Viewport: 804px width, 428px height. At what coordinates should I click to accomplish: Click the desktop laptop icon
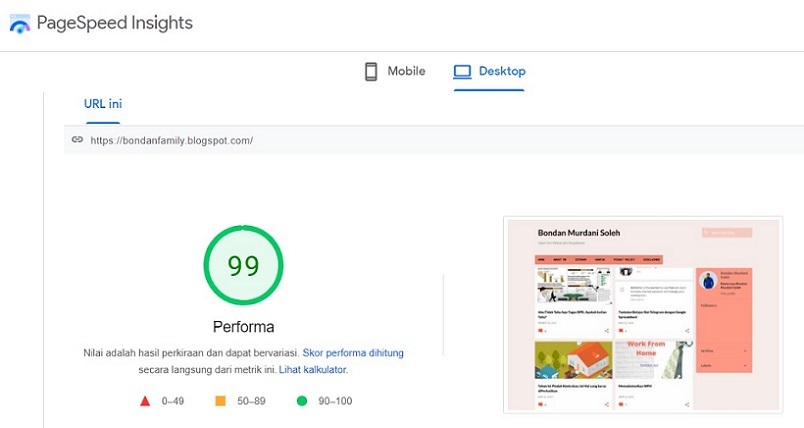[462, 72]
